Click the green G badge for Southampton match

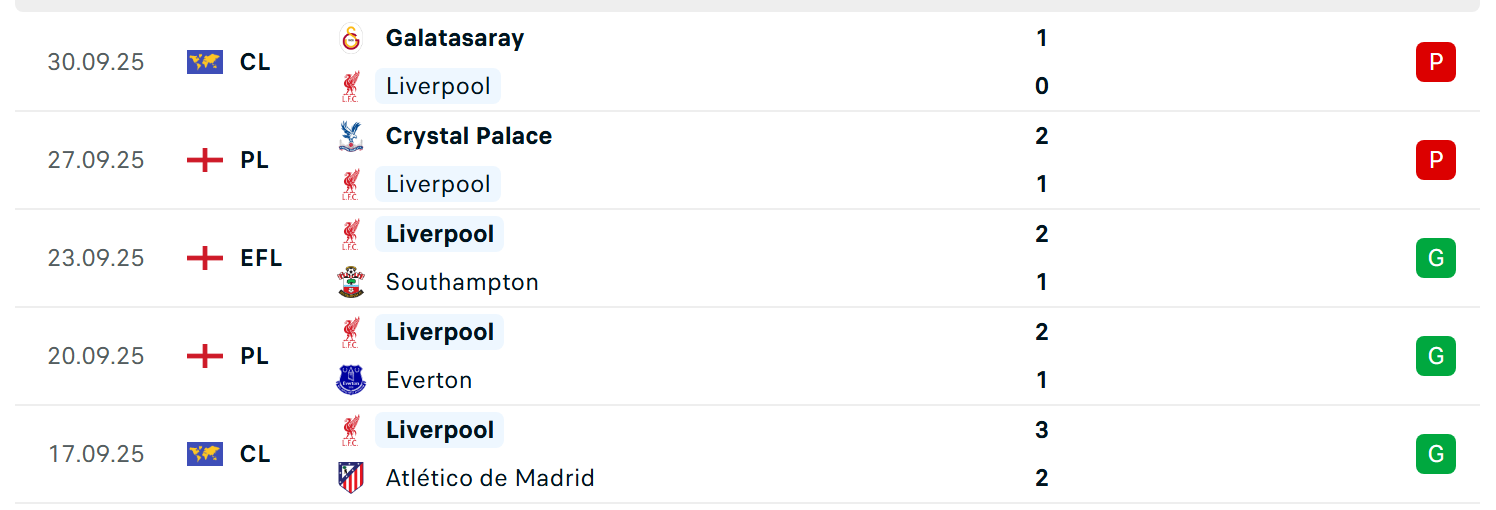(1436, 258)
